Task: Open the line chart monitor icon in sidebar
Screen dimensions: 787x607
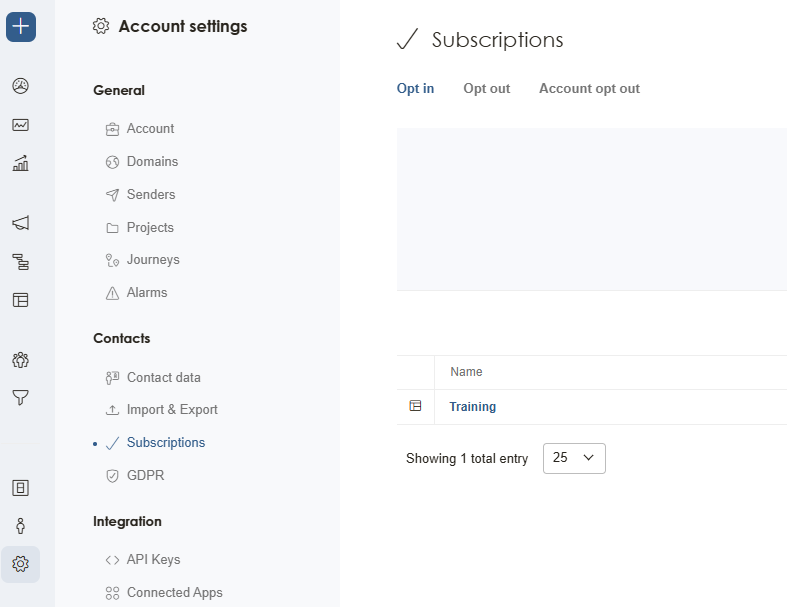Action: (20, 125)
